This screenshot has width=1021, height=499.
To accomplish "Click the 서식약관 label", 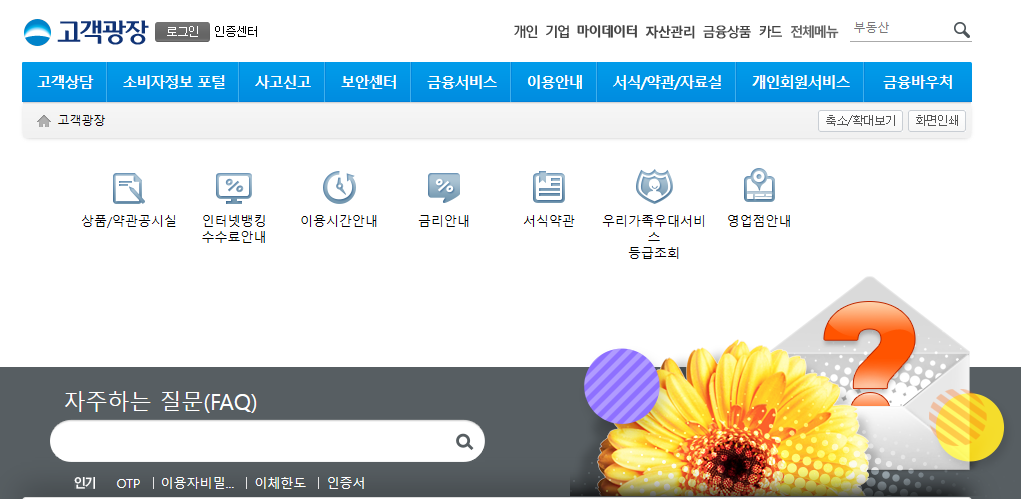I will [x=548, y=221].
